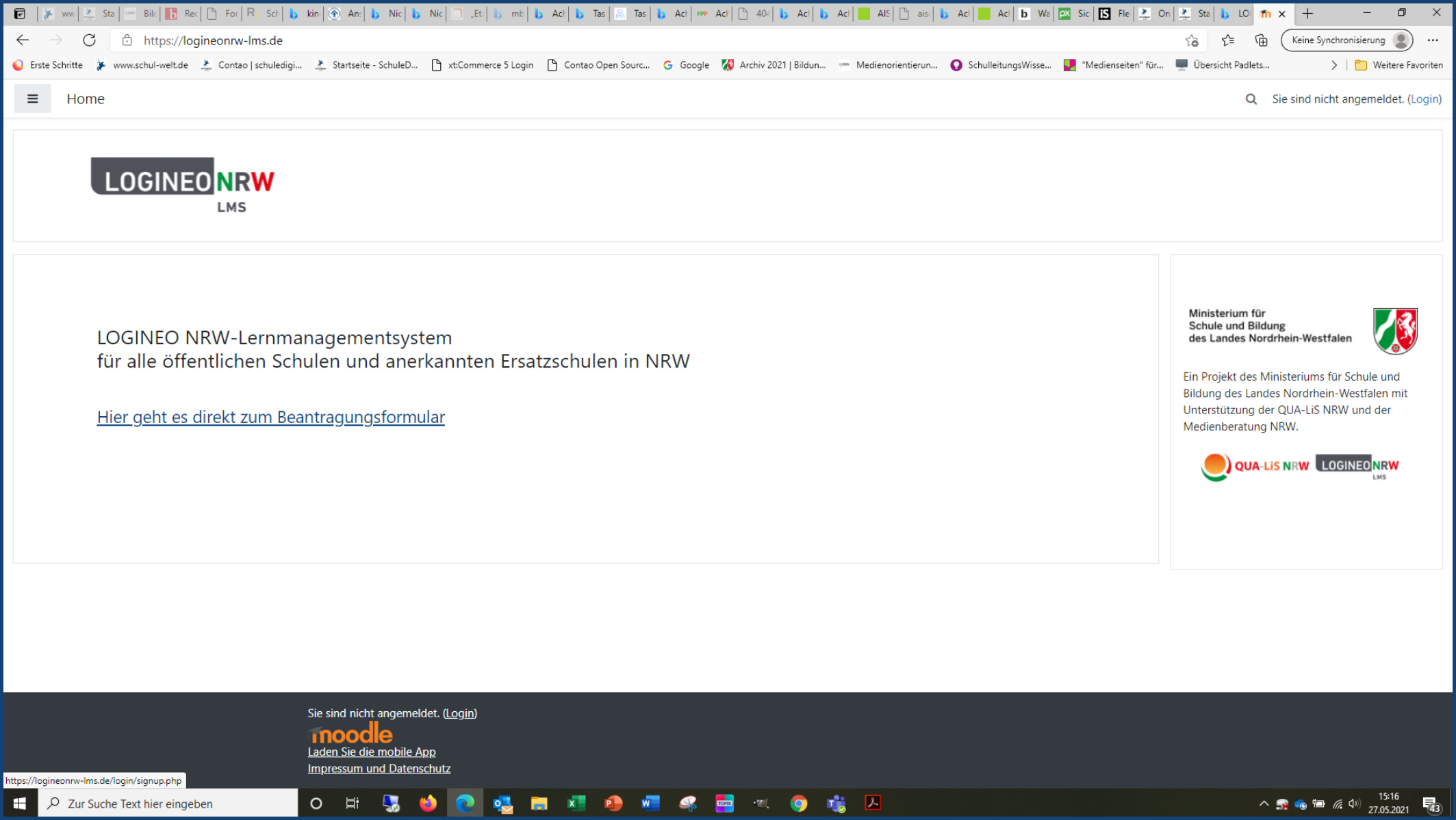Screen dimensions: 1456x820
Task: Switch to the 'Wa' tab
Action: (1034, 14)
